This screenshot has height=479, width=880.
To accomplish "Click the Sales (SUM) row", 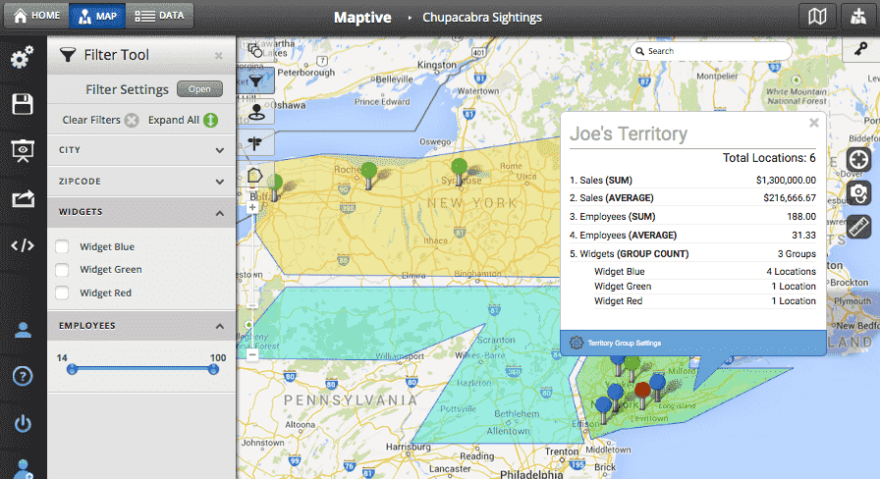I will click(693, 180).
